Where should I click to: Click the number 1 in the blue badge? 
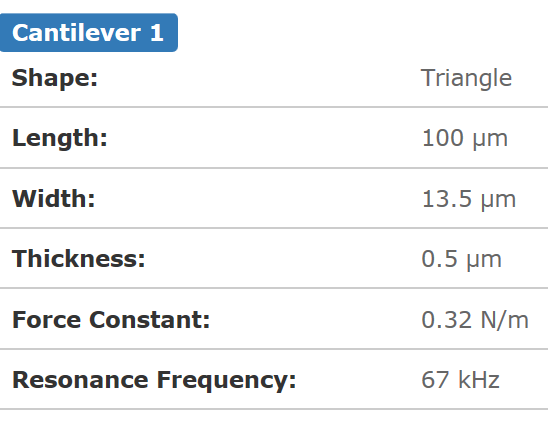pyautogui.click(x=157, y=33)
